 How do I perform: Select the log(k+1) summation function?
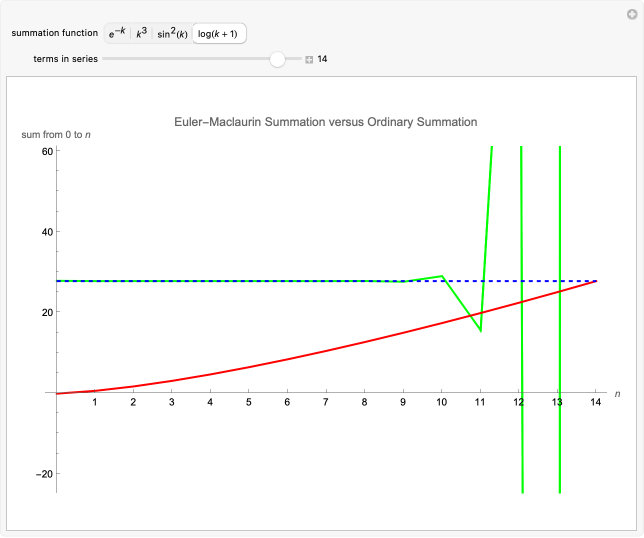tap(219, 33)
